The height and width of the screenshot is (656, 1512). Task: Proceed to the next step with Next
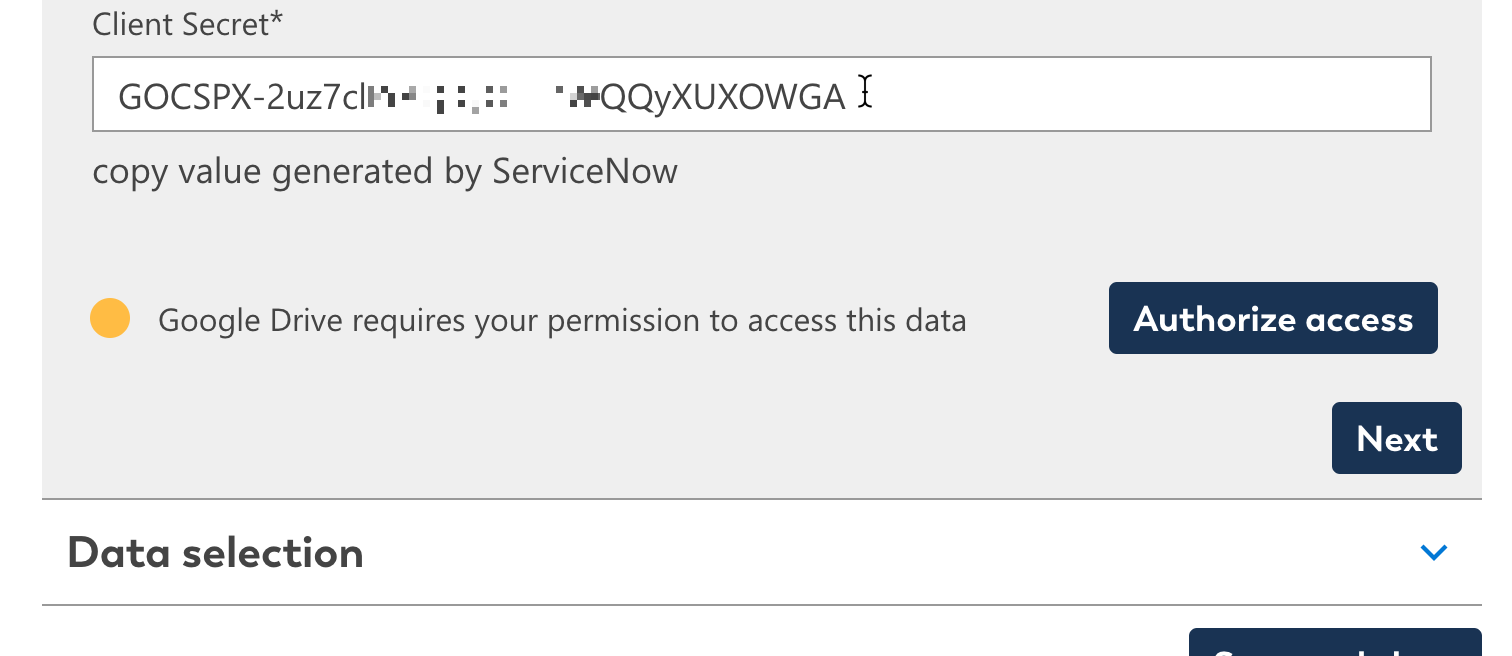point(1396,437)
